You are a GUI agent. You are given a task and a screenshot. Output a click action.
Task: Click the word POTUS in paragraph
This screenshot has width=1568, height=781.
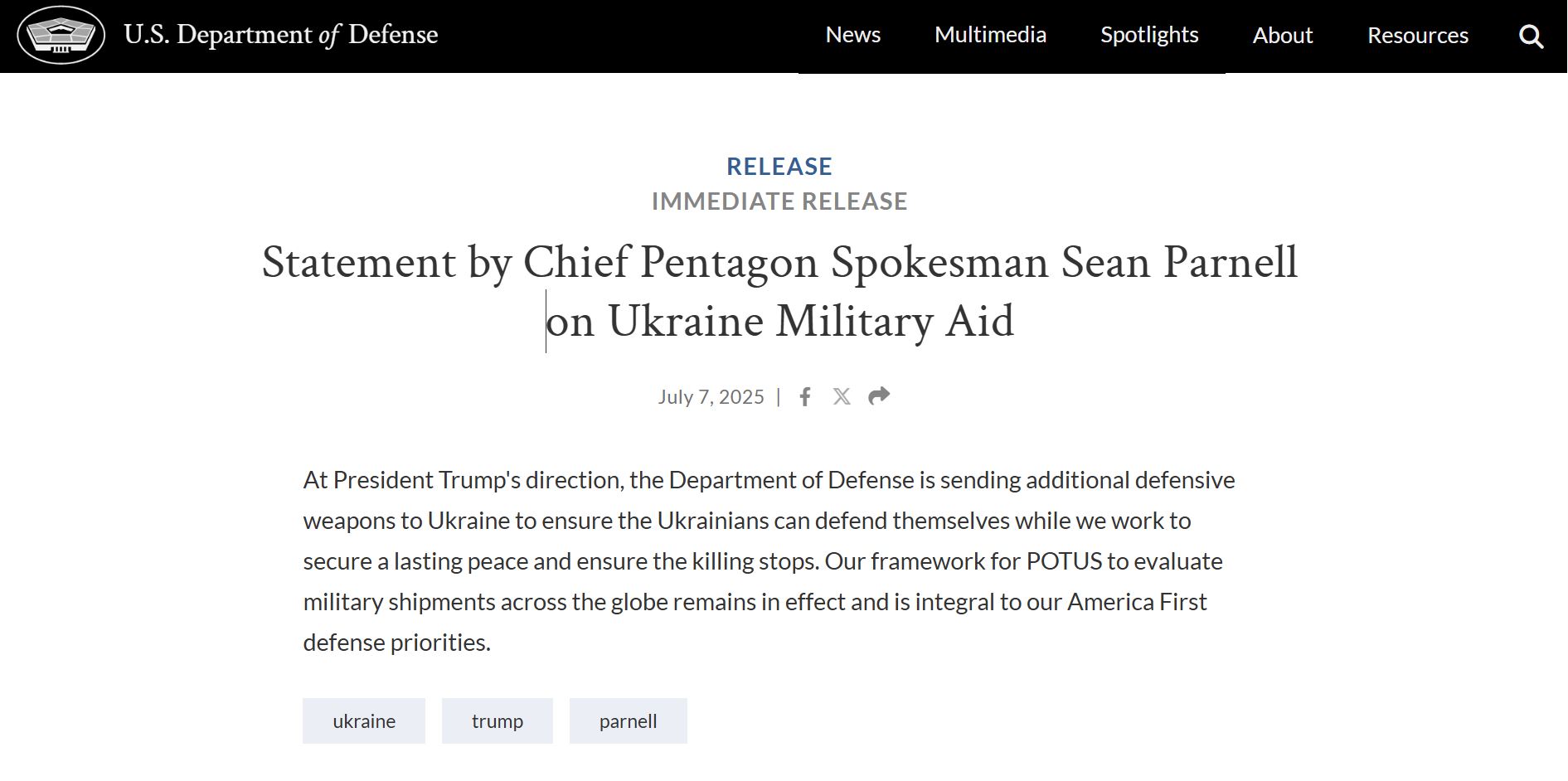pos(1065,561)
